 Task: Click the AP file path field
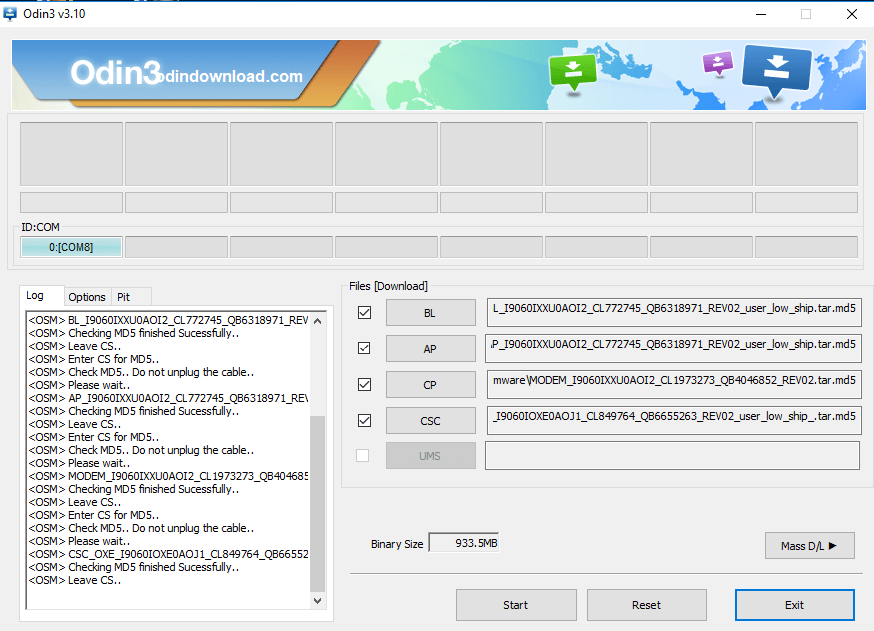(x=674, y=349)
